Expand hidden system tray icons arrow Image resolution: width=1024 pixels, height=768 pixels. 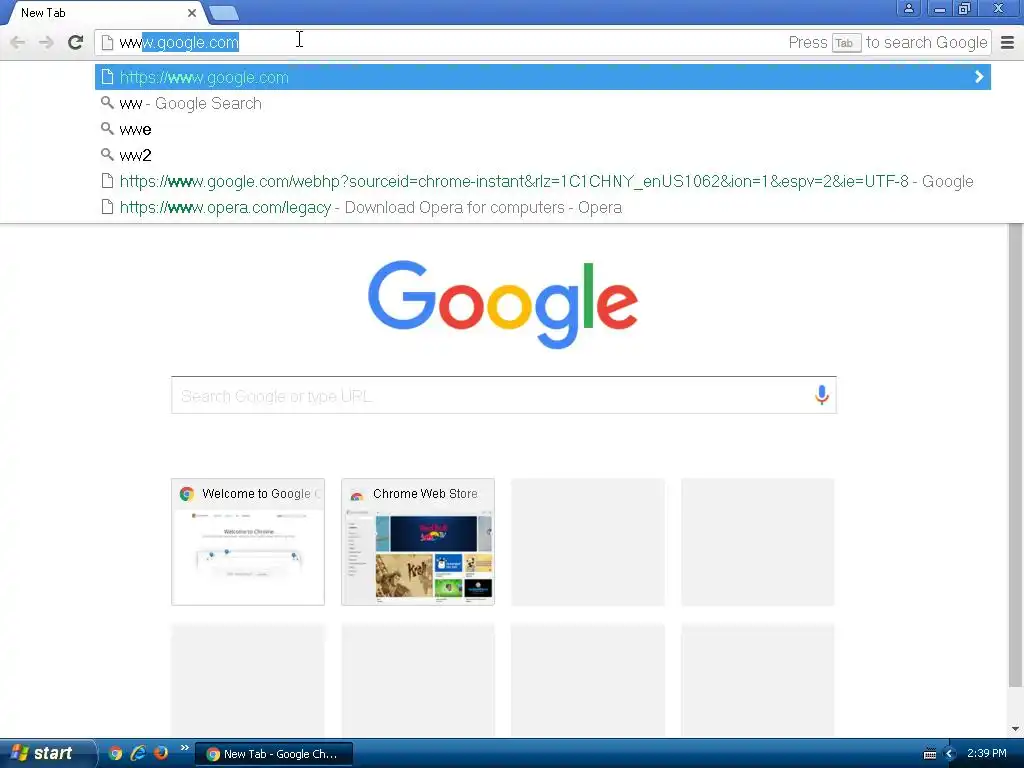click(950, 754)
